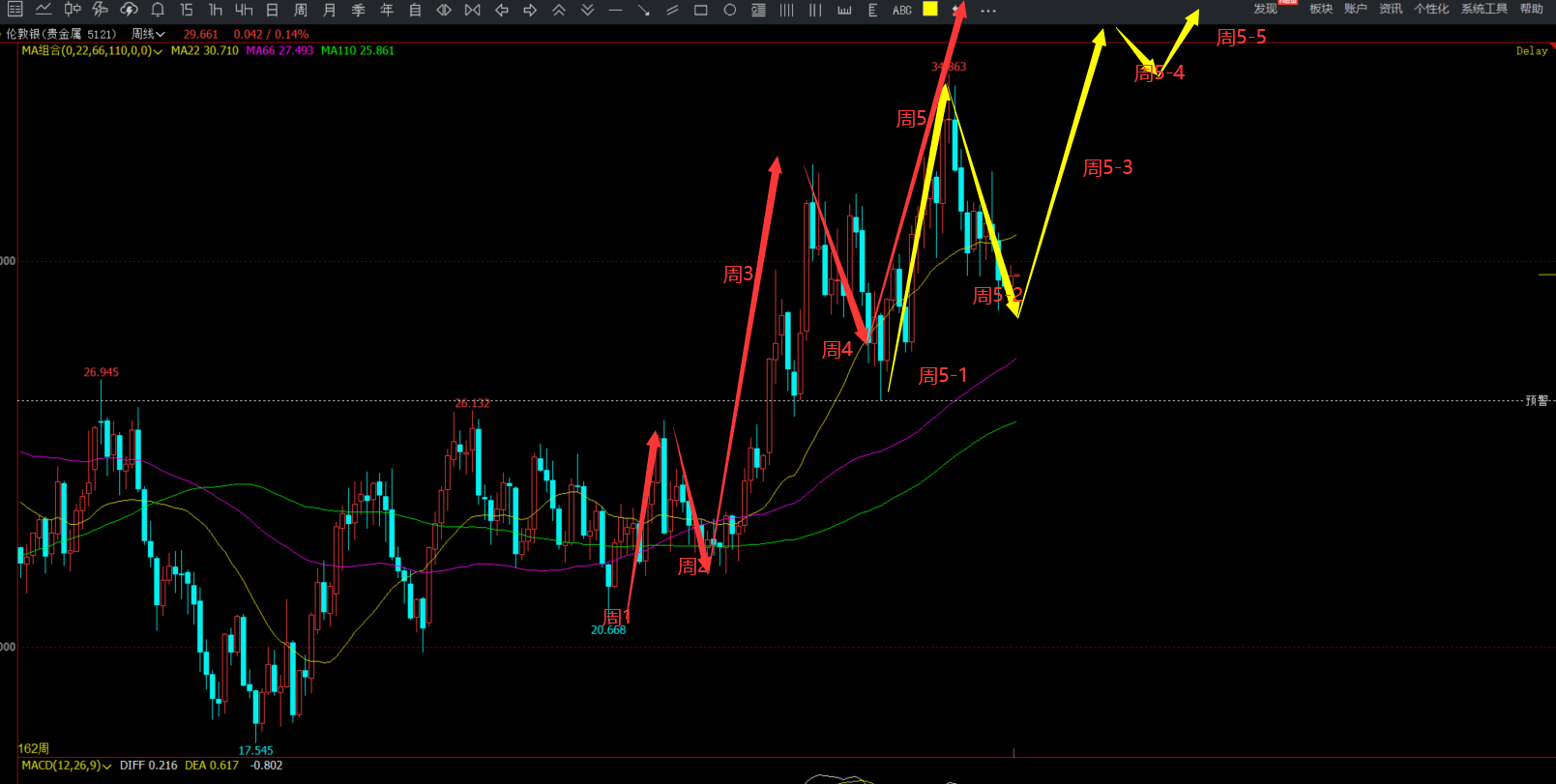Select the ABC text annotation tool
This screenshot has height=784, width=1556.
point(901,10)
